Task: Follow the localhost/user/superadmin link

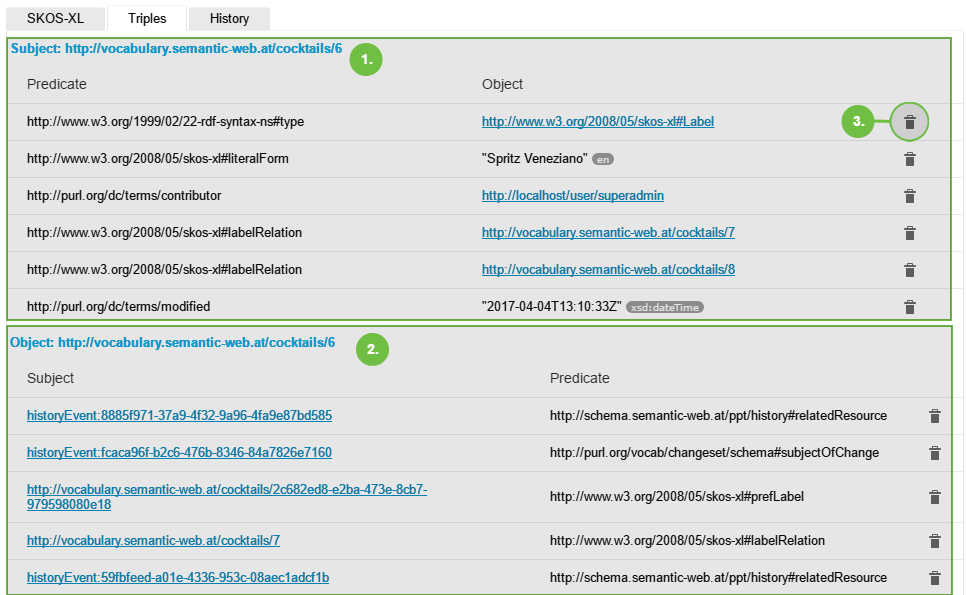Action: click(572, 196)
